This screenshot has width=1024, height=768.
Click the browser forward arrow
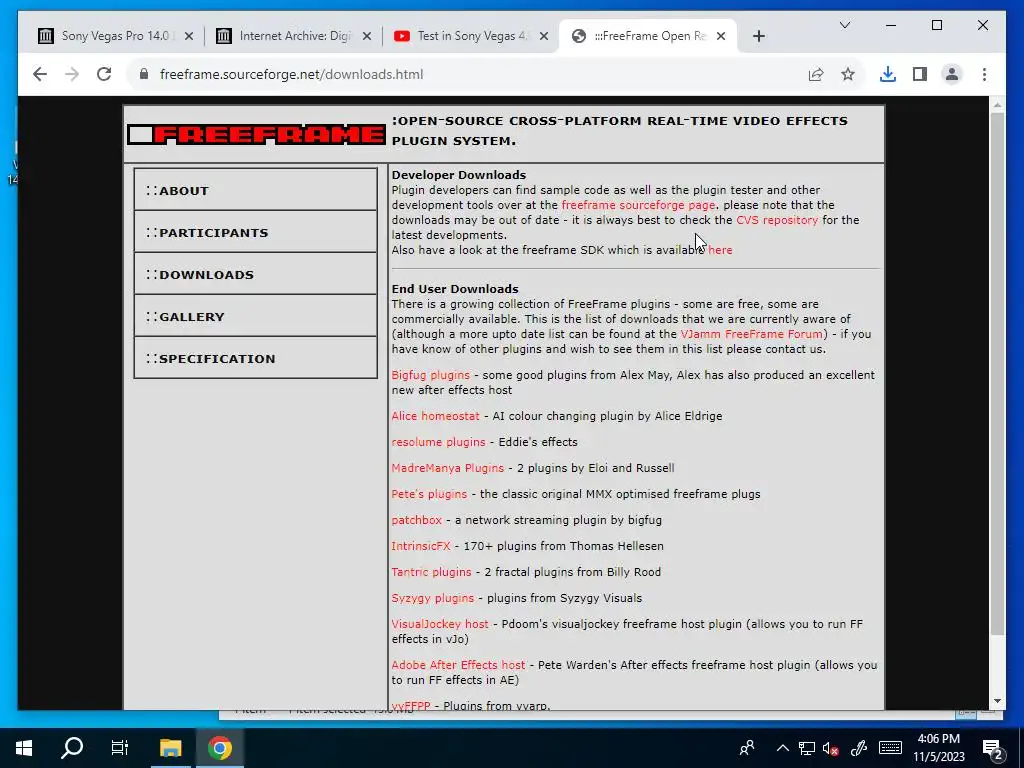(72, 74)
